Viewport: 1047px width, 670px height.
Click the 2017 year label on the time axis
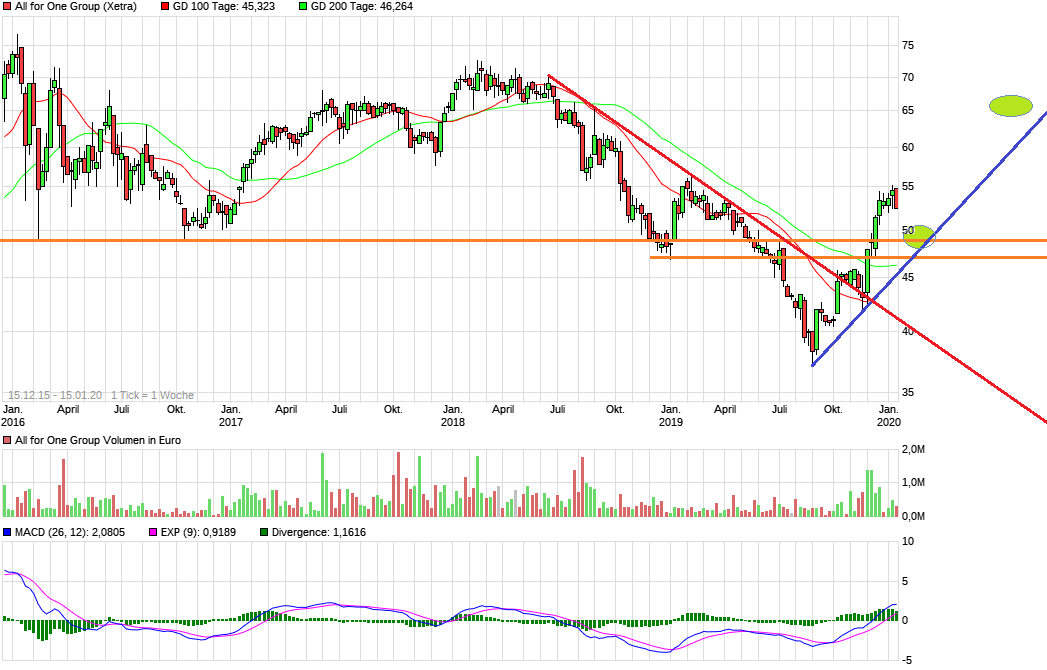click(231, 423)
